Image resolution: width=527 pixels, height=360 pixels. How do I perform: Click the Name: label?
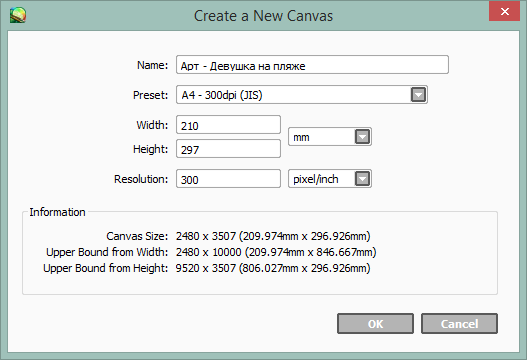152,65
